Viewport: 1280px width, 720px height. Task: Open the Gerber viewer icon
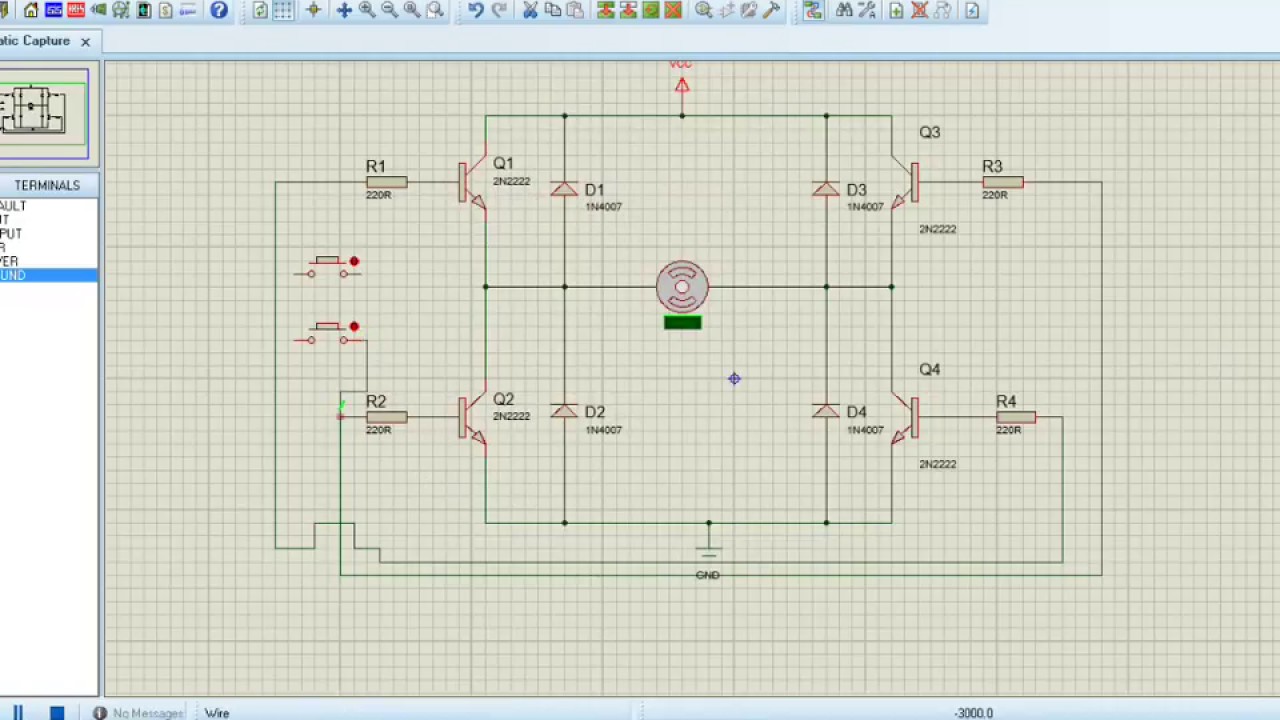point(121,10)
